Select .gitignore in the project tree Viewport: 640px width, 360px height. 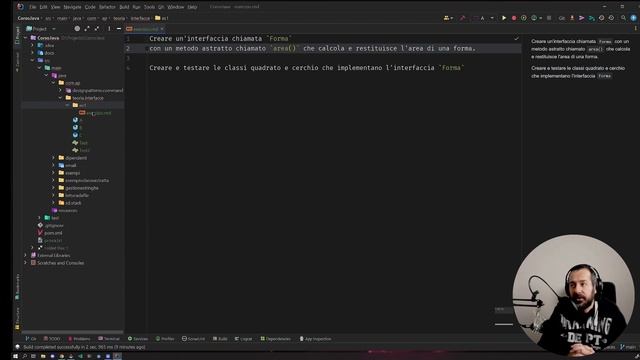coord(54,225)
